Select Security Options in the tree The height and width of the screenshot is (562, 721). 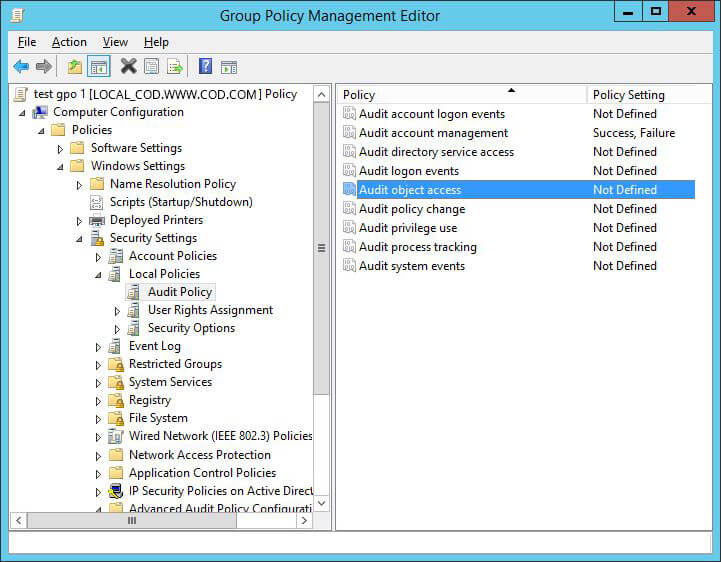tap(191, 328)
